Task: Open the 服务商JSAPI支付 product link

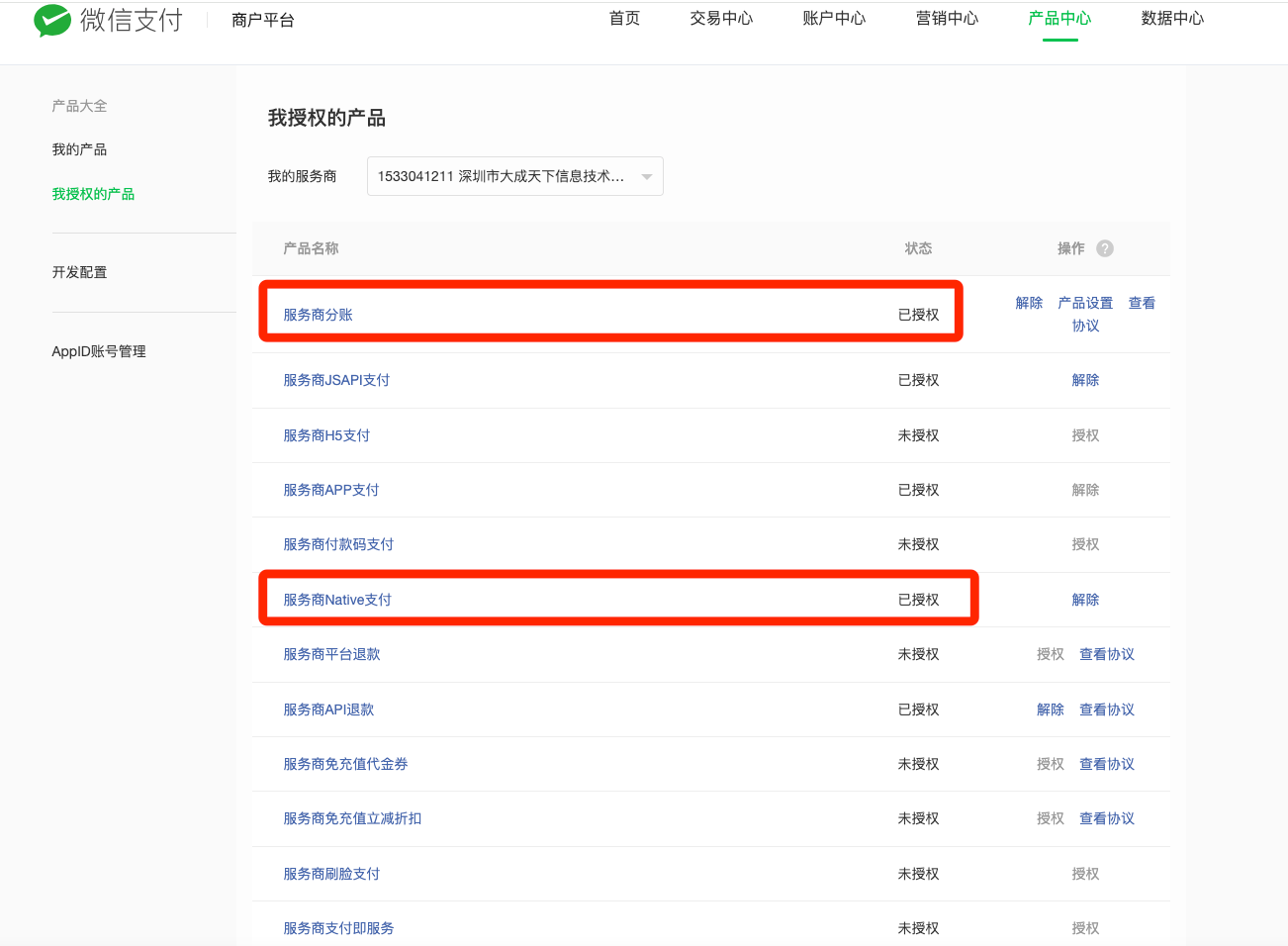Action: 336,380
